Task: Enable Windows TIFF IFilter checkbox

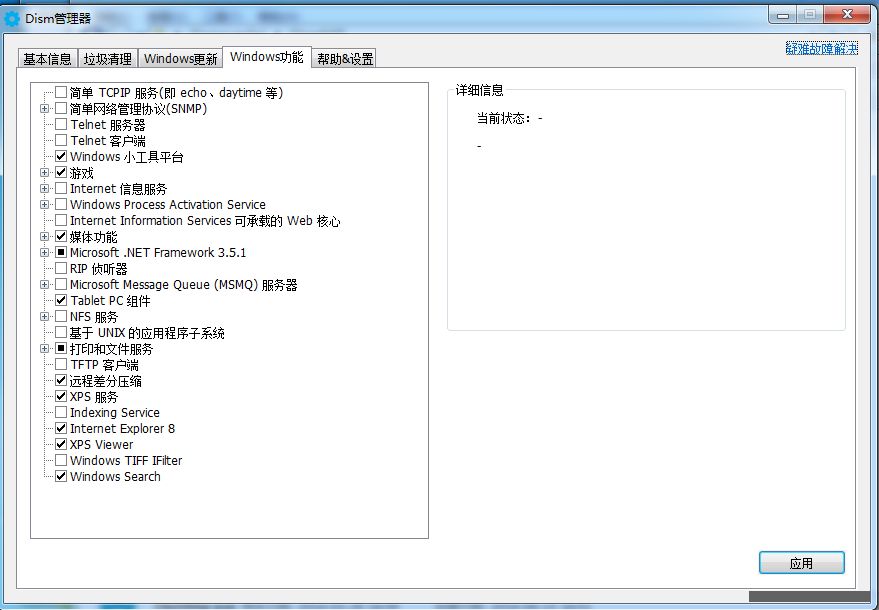Action: click(x=61, y=460)
